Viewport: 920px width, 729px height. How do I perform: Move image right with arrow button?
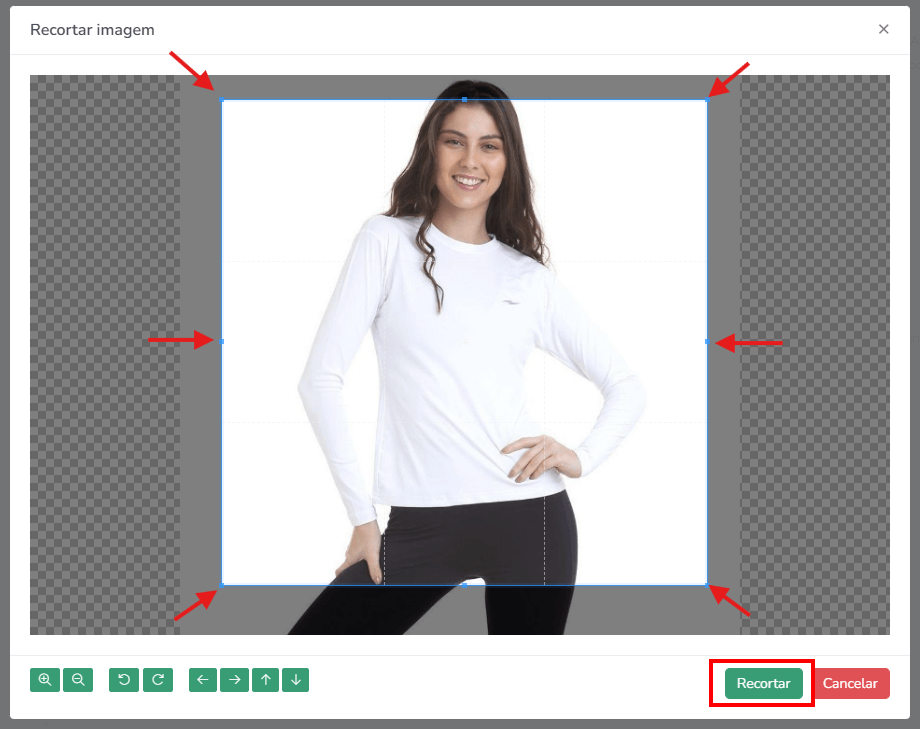pos(235,680)
